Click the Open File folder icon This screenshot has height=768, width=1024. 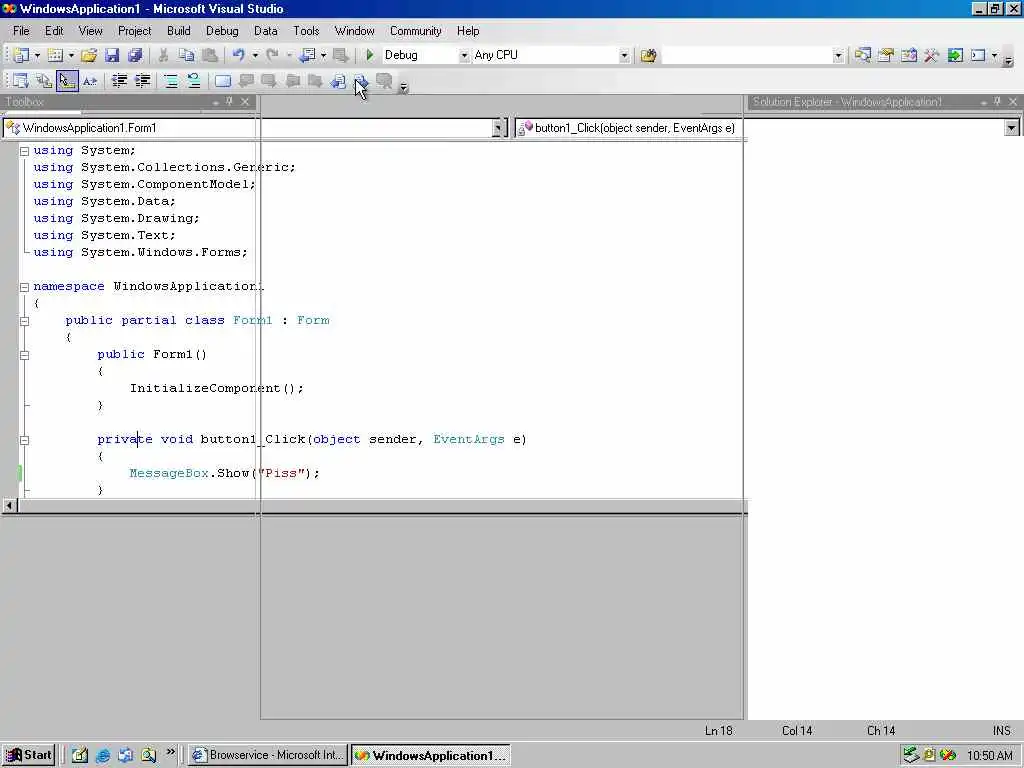click(x=89, y=56)
